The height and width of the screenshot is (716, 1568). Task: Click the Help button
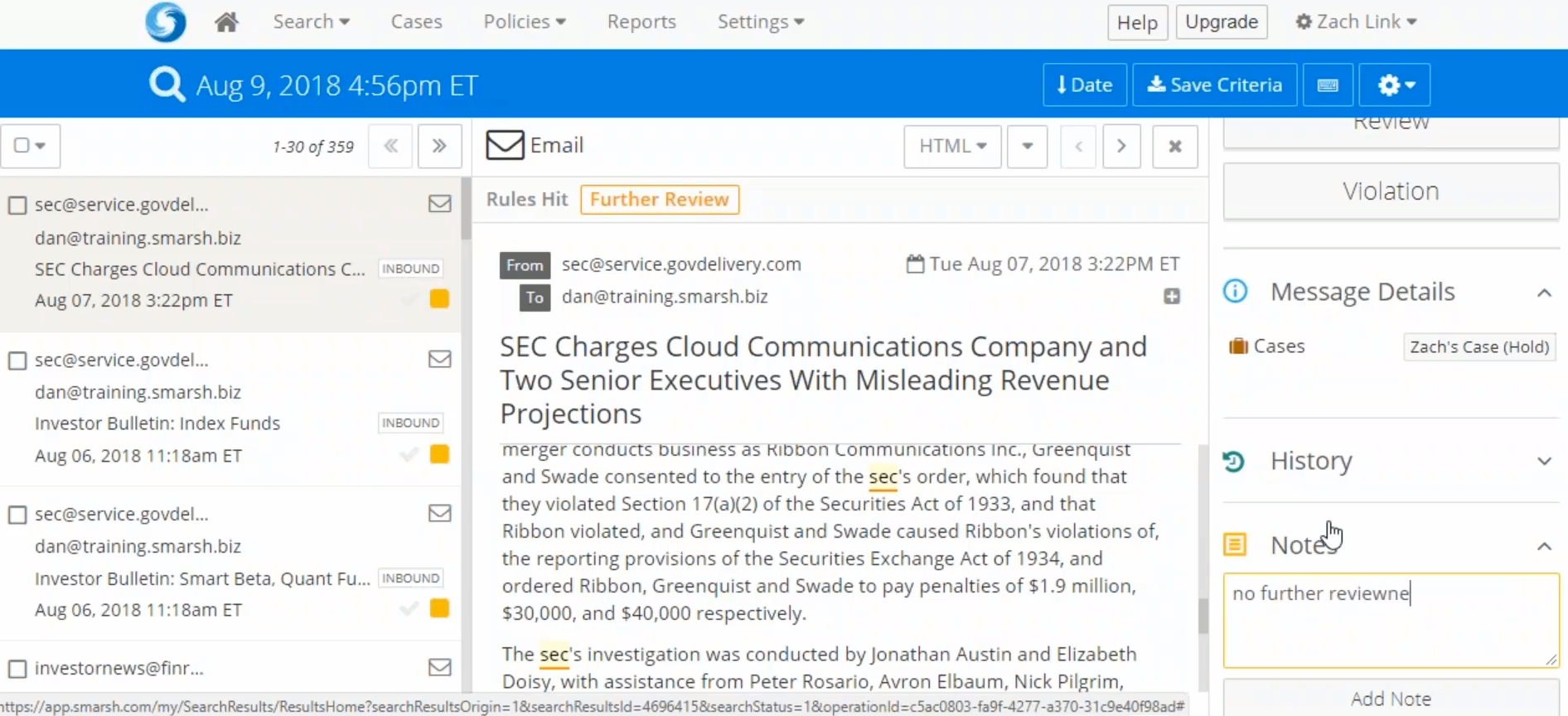1137,22
